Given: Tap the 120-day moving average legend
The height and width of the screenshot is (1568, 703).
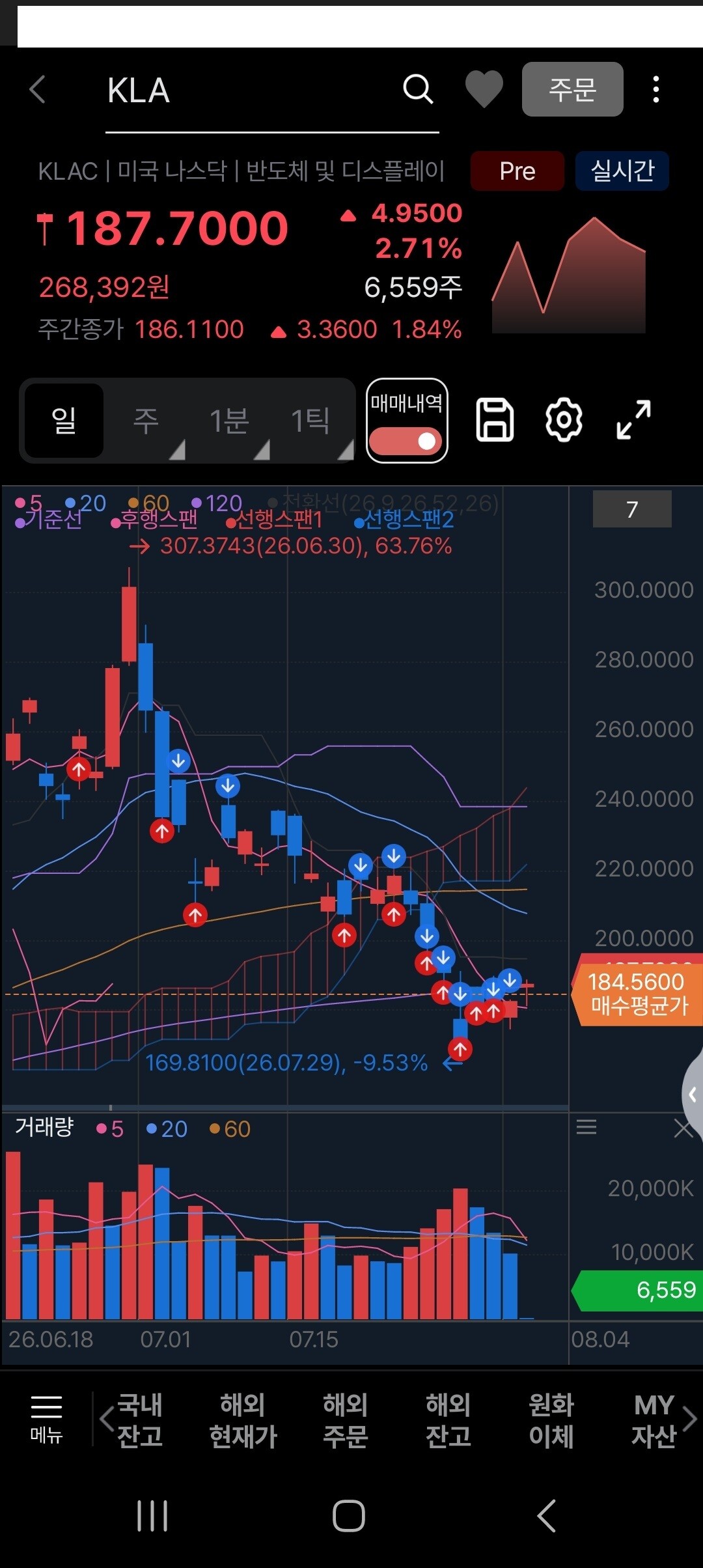Looking at the screenshot, I should coord(217,503).
